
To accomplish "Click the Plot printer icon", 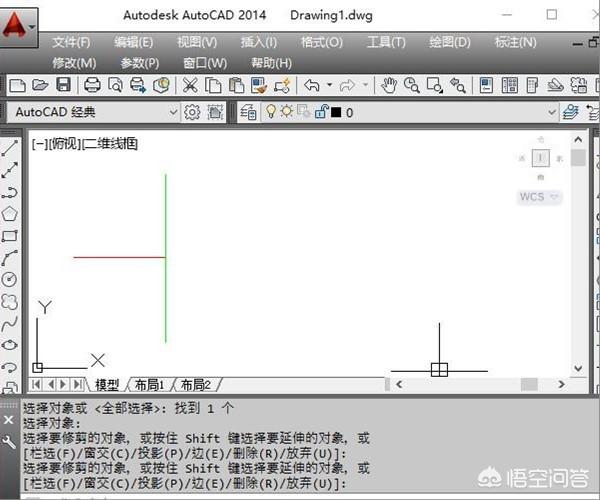I will (x=92, y=85).
